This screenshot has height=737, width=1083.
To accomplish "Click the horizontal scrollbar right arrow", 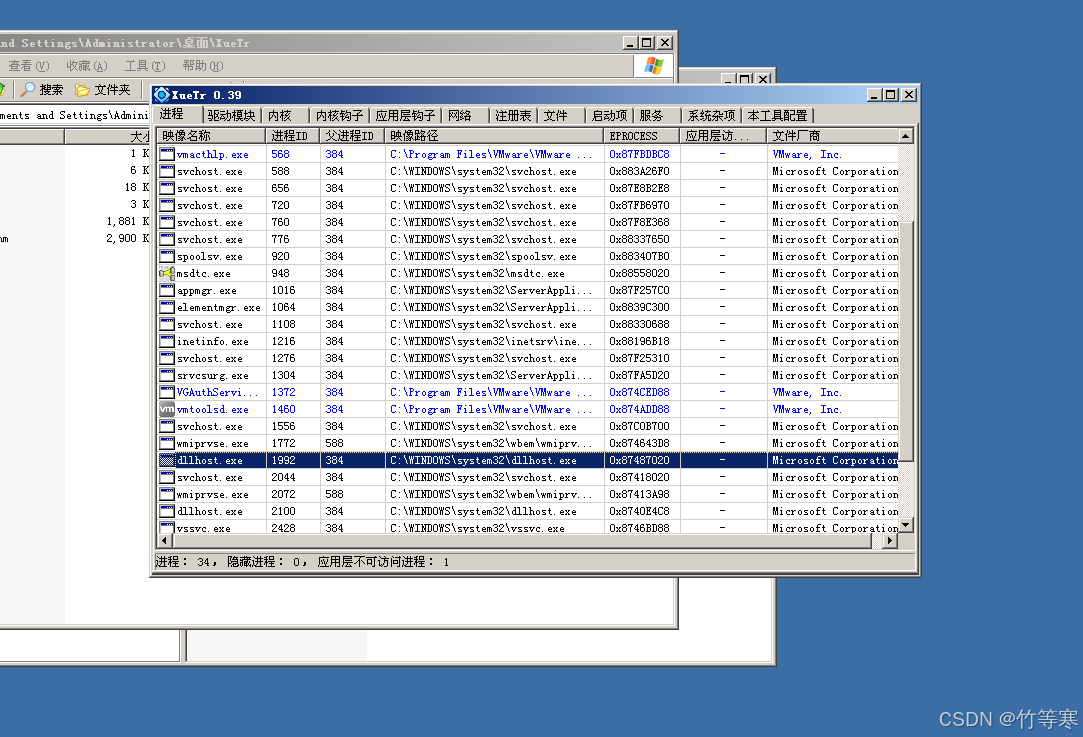I will (x=890, y=541).
